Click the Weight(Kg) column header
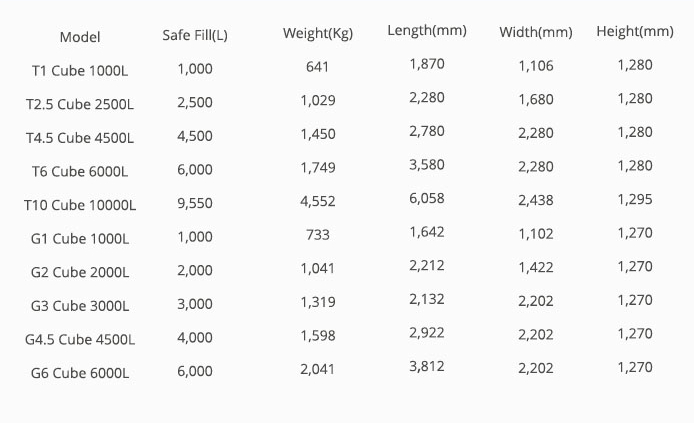 coord(318,34)
